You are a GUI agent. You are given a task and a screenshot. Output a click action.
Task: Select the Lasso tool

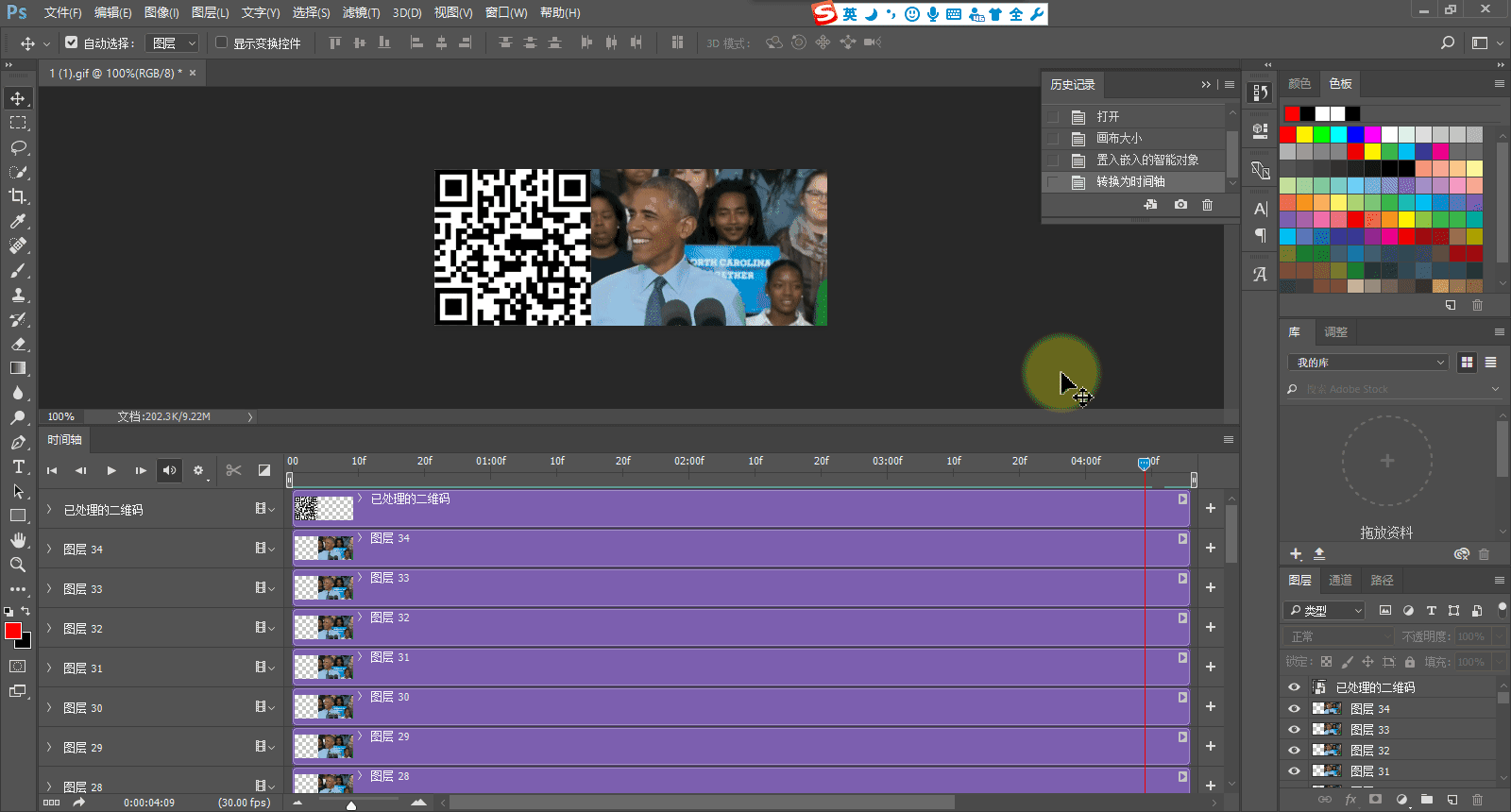click(x=18, y=147)
